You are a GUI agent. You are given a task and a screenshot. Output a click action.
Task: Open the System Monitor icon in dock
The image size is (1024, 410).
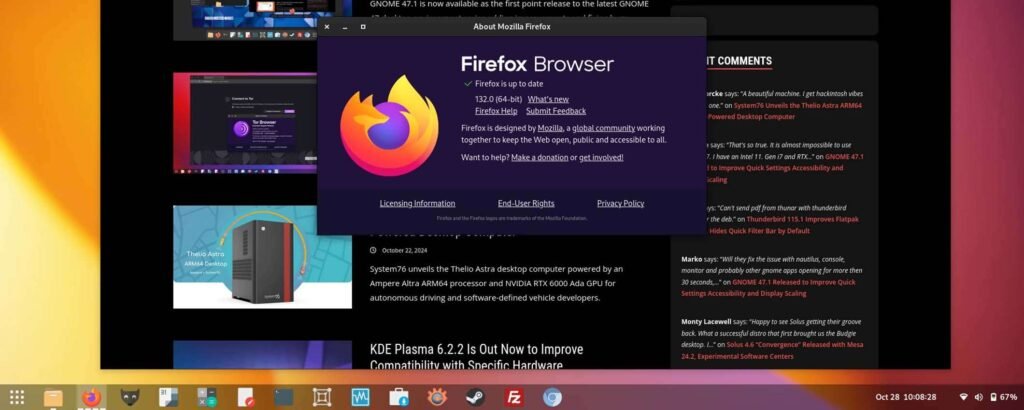[360, 397]
